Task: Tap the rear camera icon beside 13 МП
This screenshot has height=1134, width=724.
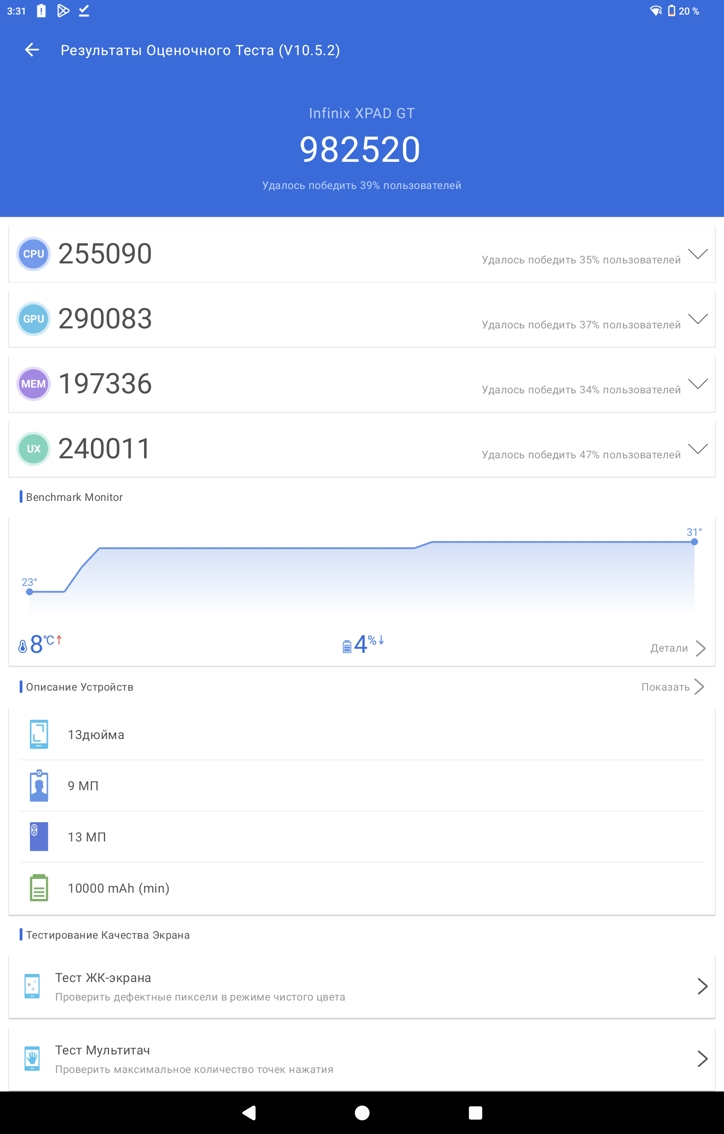Action: [x=39, y=837]
